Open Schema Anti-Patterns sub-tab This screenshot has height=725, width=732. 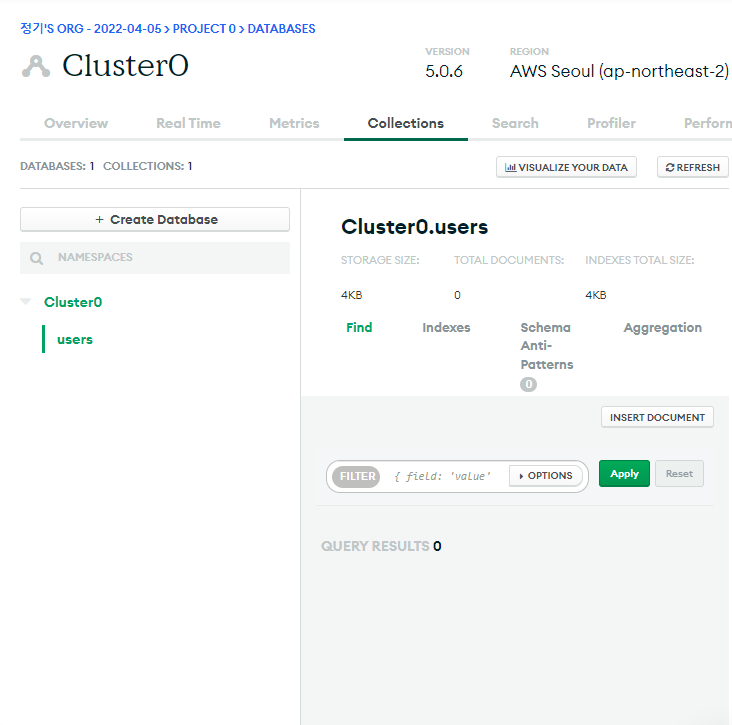(x=547, y=346)
